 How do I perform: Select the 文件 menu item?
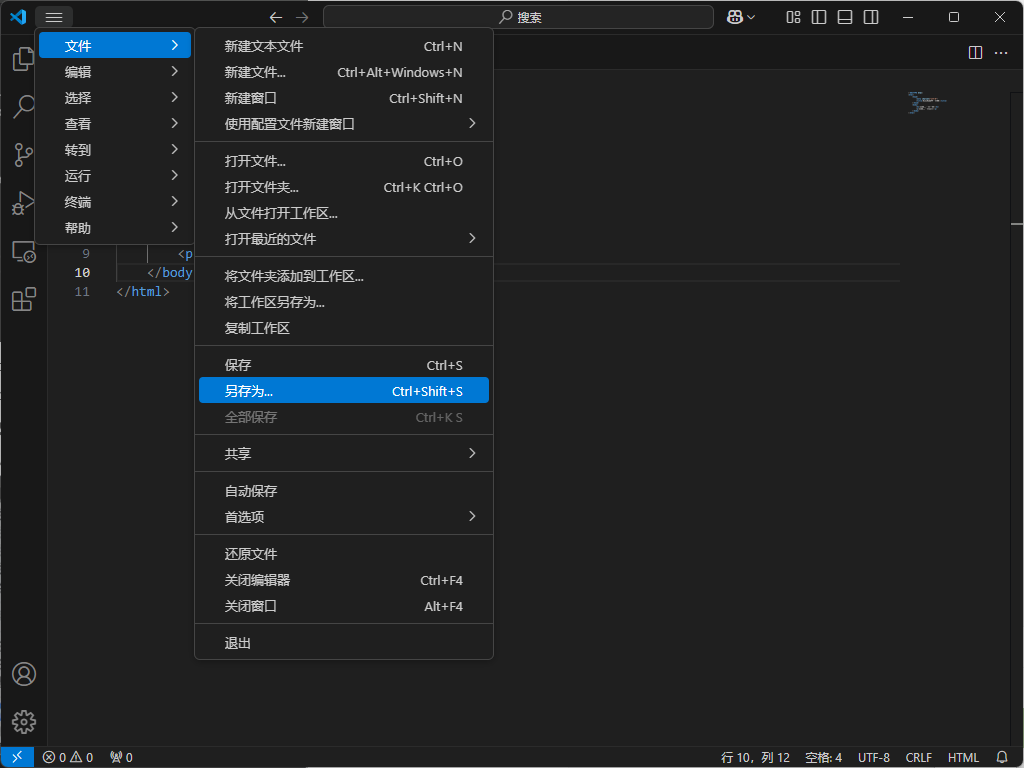pyautogui.click(x=115, y=46)
